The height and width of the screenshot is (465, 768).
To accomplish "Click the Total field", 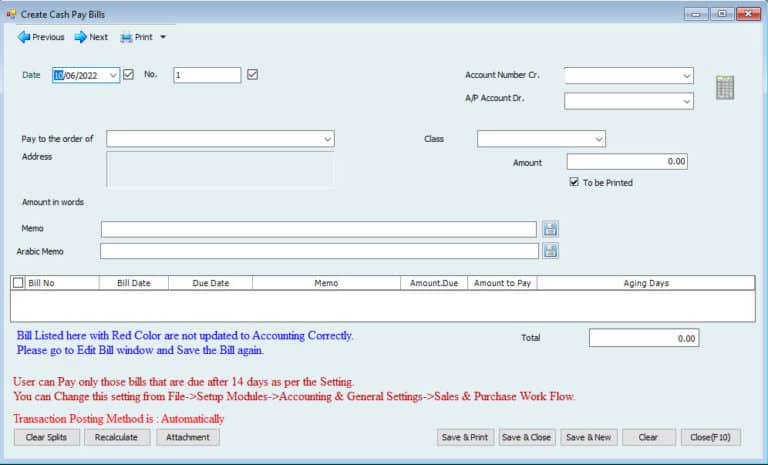I will (x=644, y=338).
